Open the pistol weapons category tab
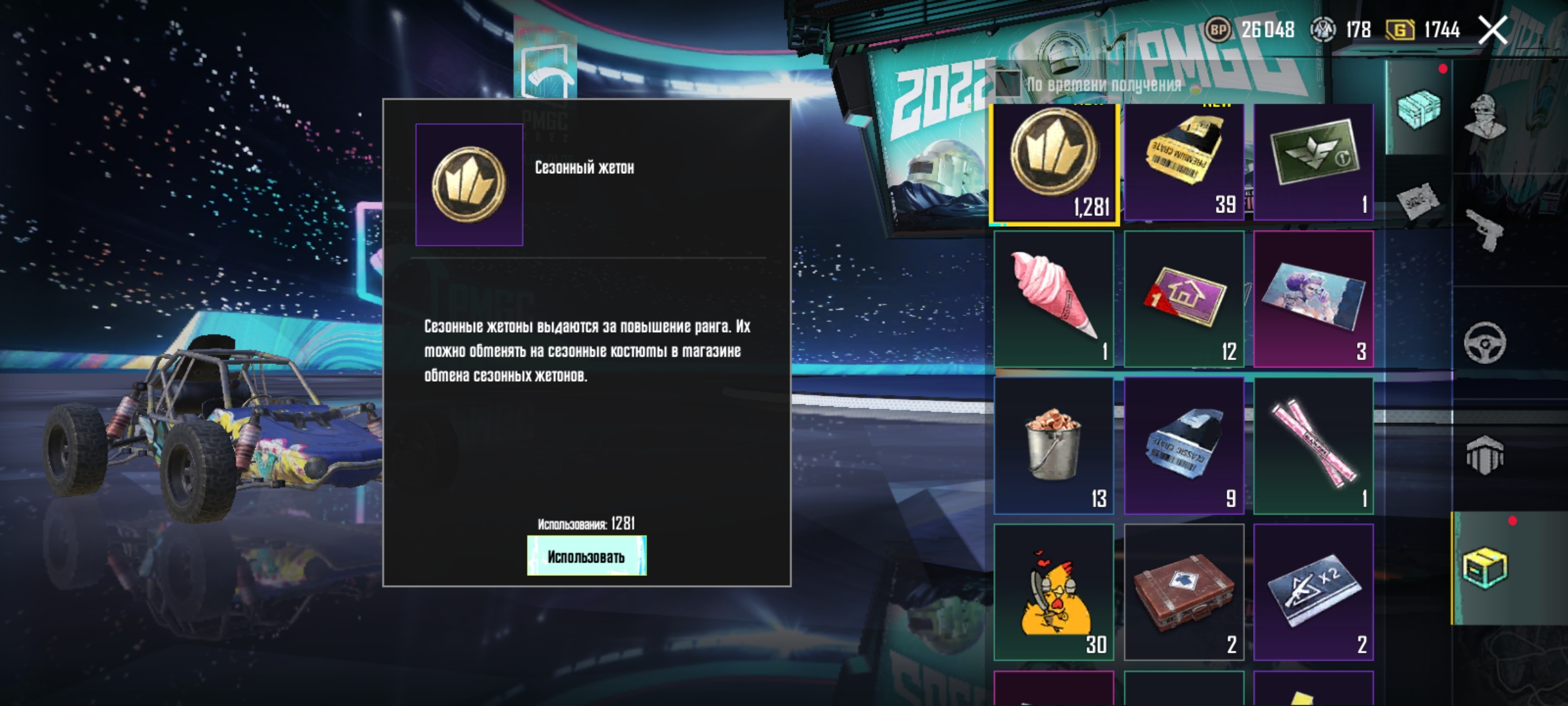This screenshot has width=1568, height=706. point(1484,229)
